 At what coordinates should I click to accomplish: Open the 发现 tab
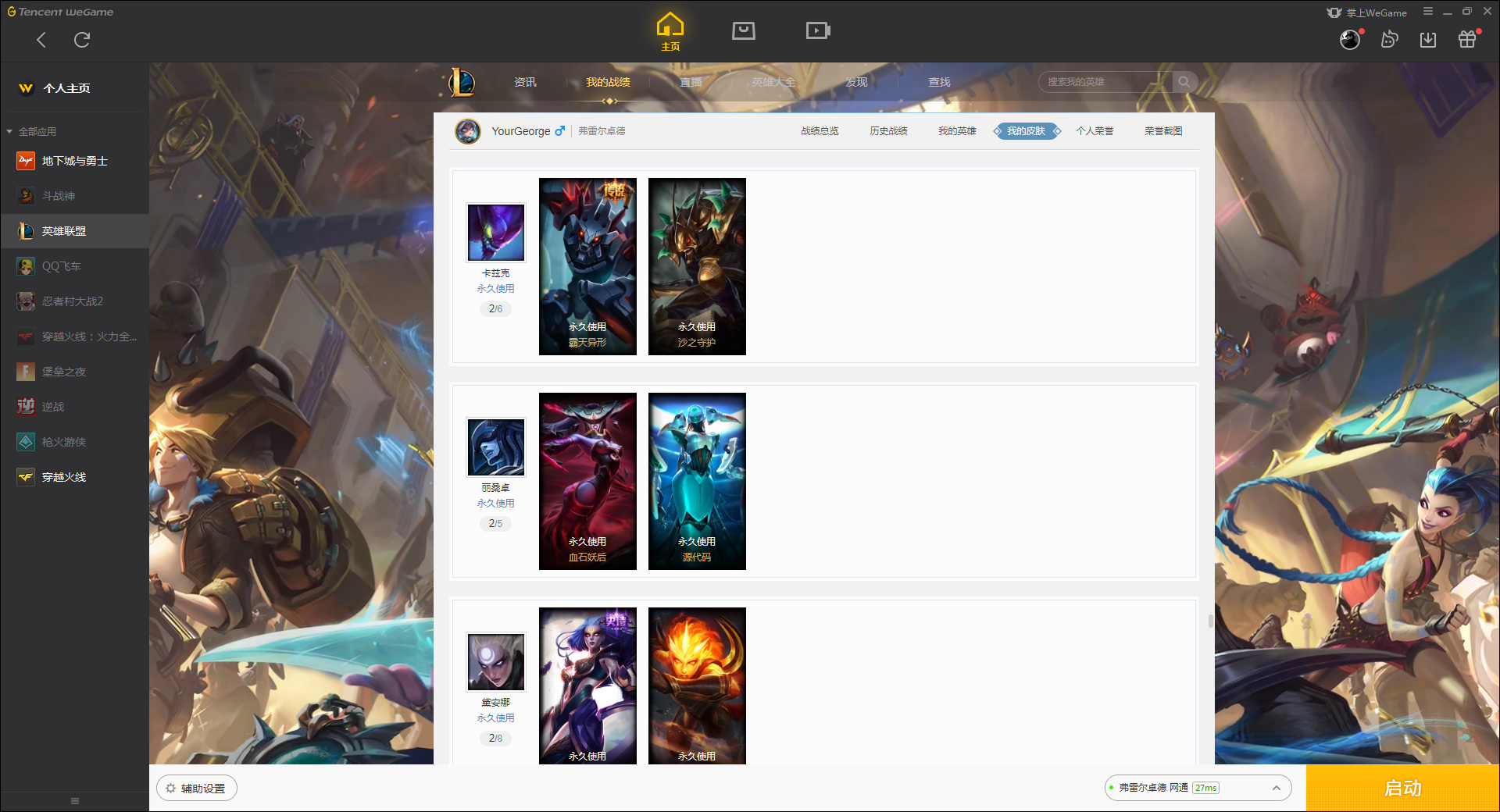pyautogui.click(x=856, y=82)
